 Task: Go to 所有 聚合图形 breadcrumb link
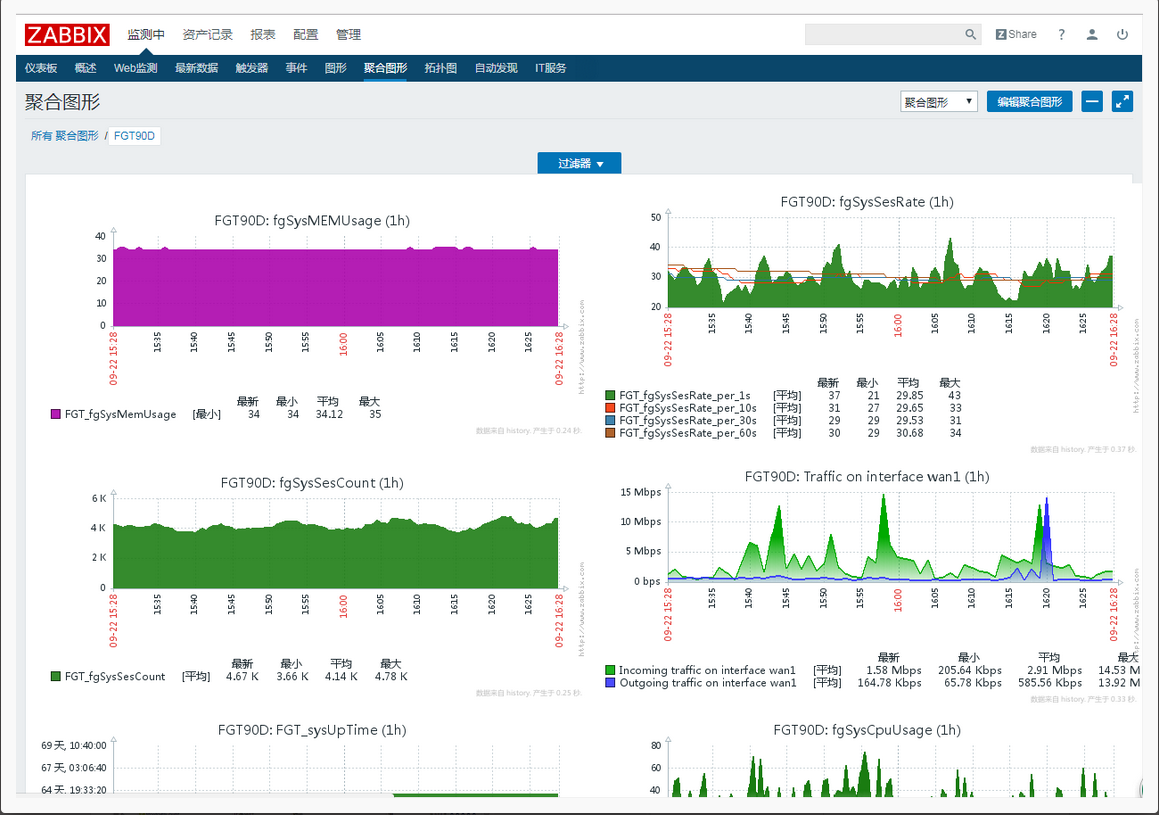(64, 136)
